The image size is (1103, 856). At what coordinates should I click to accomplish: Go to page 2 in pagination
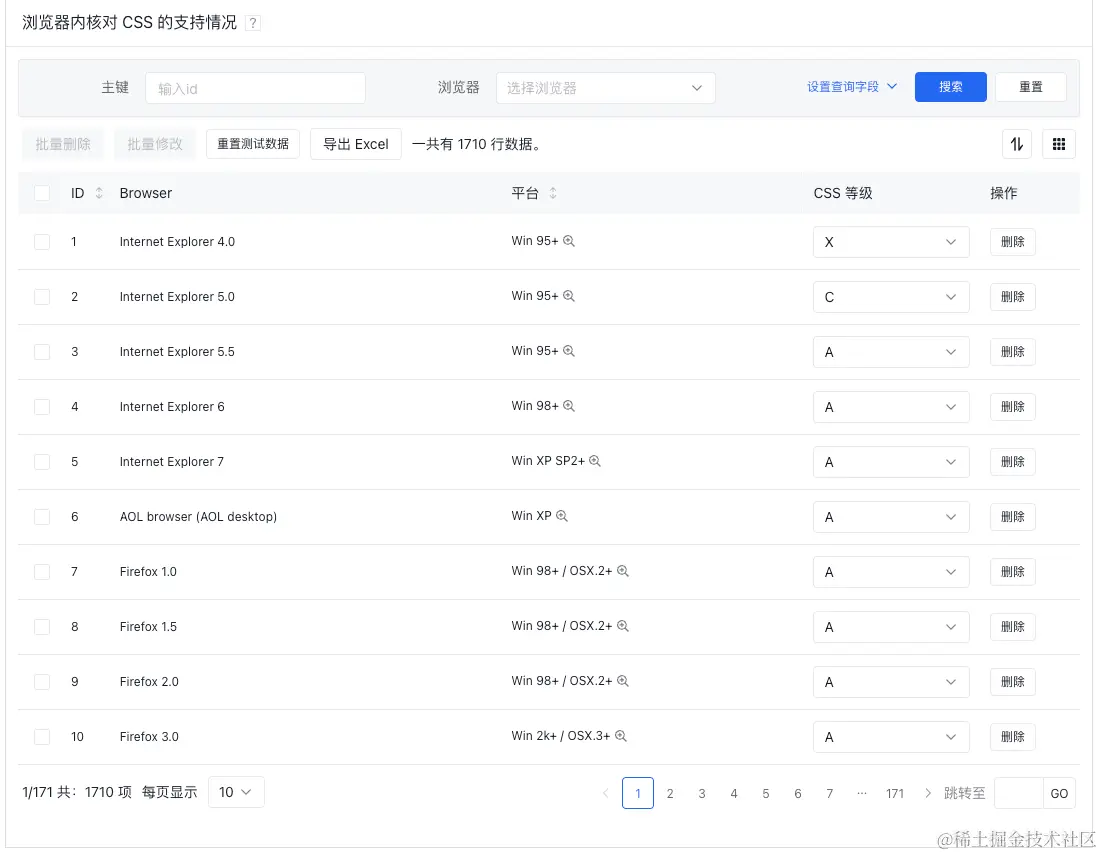click(x=670, y=793)
